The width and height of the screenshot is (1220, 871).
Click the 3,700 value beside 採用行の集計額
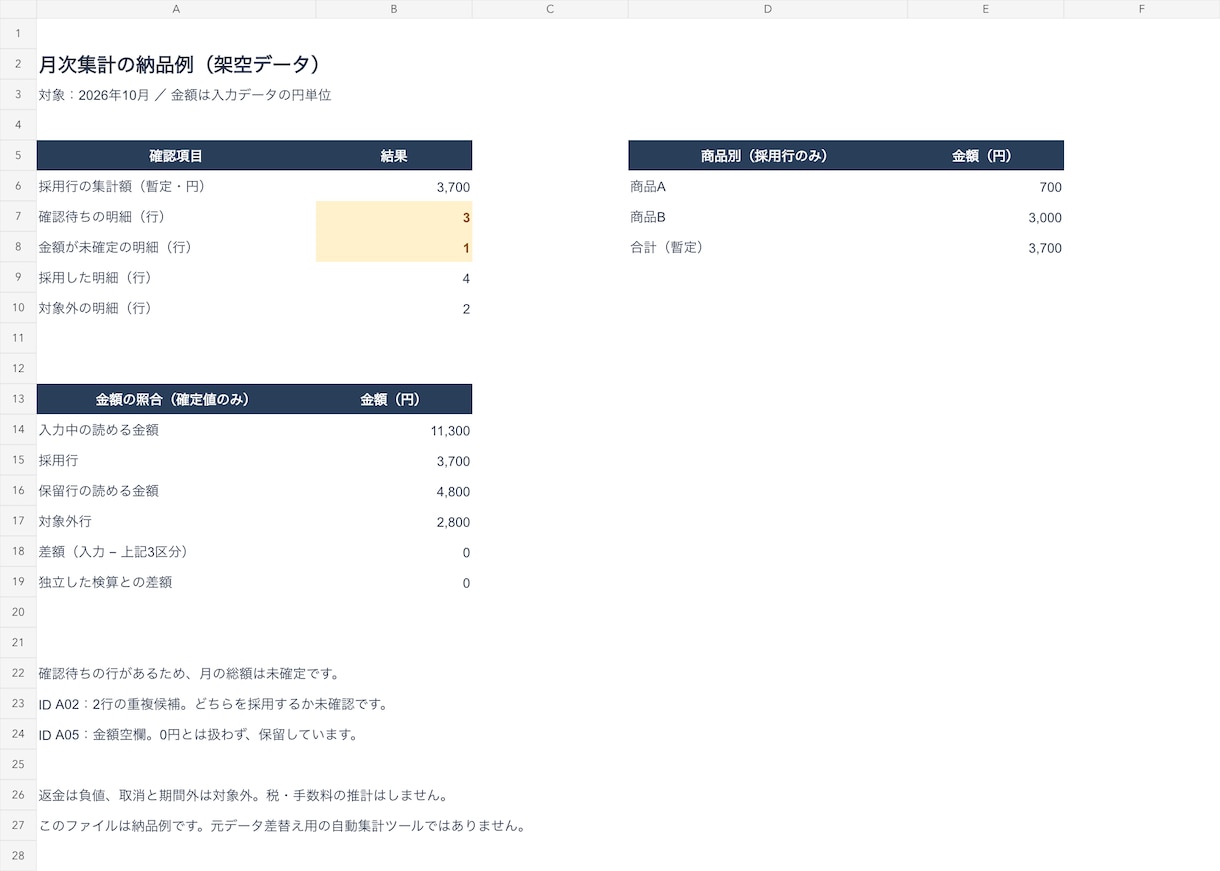394,186
